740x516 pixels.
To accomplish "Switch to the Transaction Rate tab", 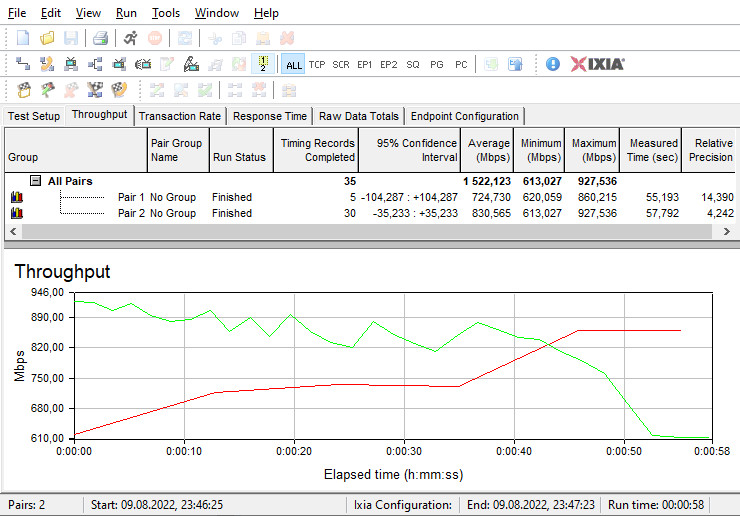I will click(x=180, y=116).
